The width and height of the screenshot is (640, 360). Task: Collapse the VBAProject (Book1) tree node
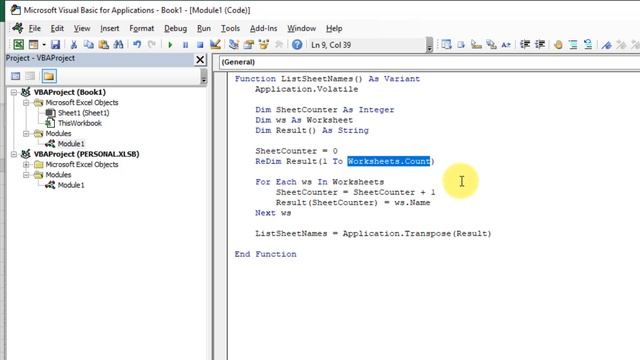tap(14, 92)
